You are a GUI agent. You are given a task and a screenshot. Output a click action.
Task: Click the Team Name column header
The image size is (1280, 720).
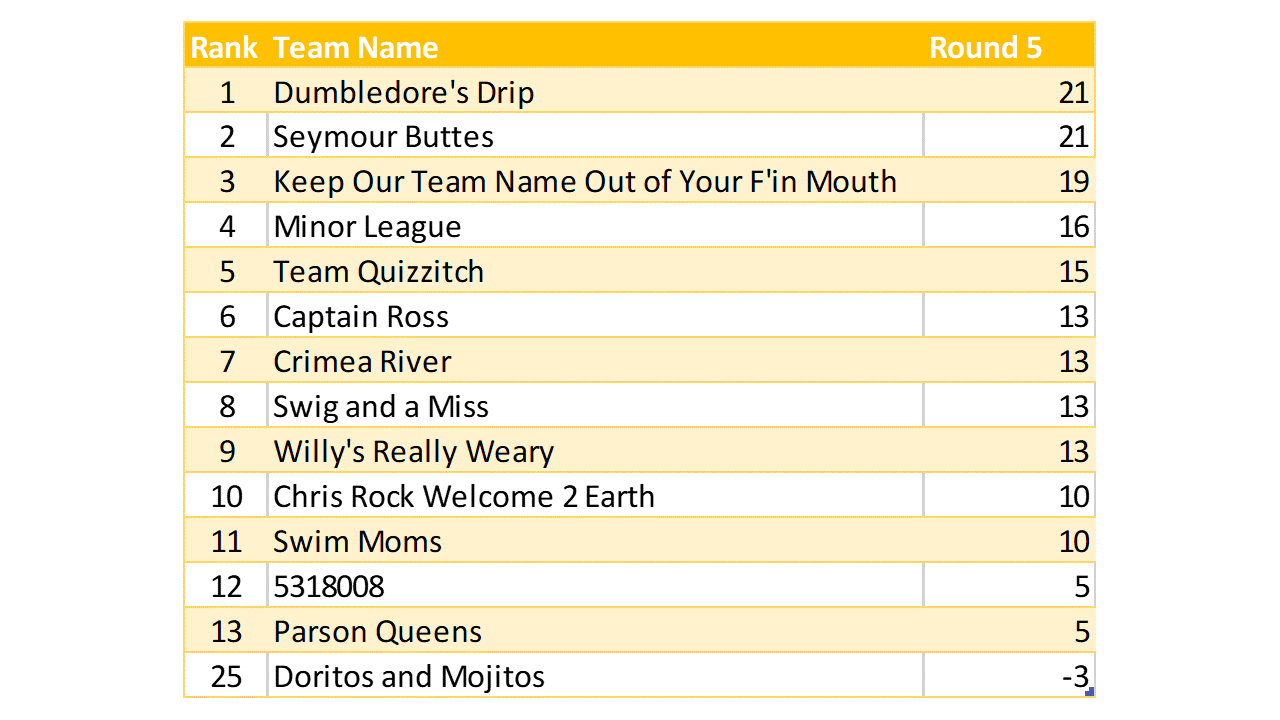356,47
